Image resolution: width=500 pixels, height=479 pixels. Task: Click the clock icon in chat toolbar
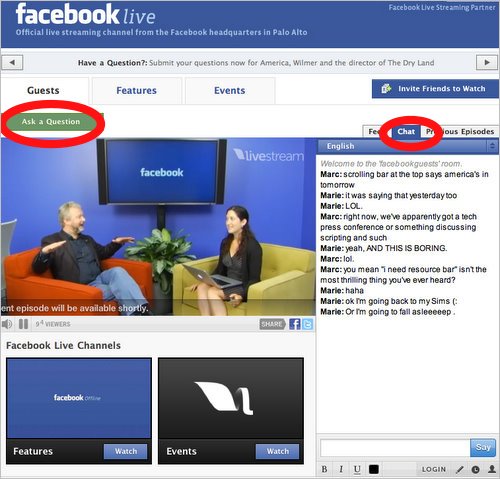click(476, 469)
